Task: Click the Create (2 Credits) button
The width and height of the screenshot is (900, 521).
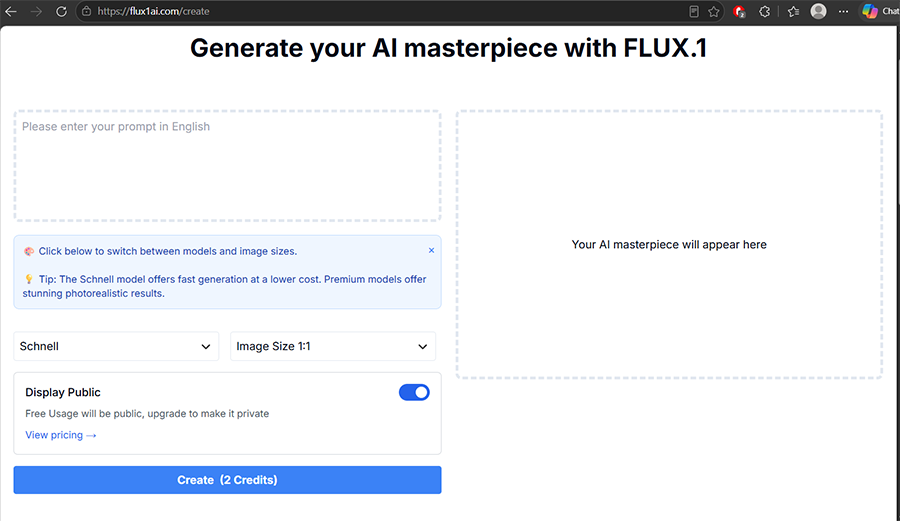Action: pos(227,480)
